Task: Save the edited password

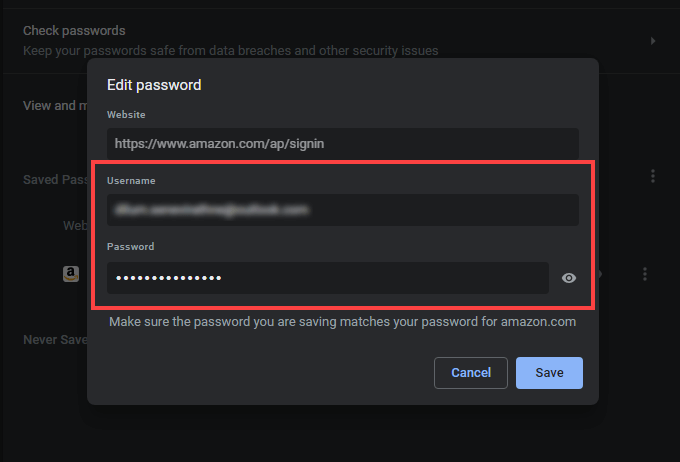Action: click(549, 373)
